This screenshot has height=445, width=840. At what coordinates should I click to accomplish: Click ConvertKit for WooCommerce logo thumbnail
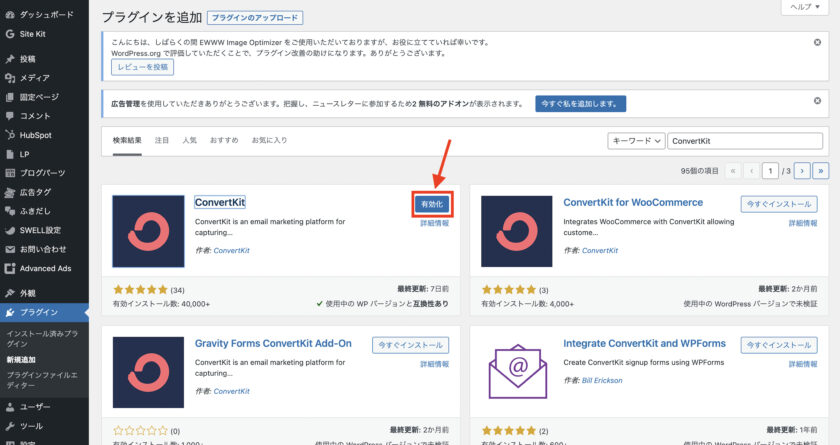pyautogui.click(x=516, y=231)
